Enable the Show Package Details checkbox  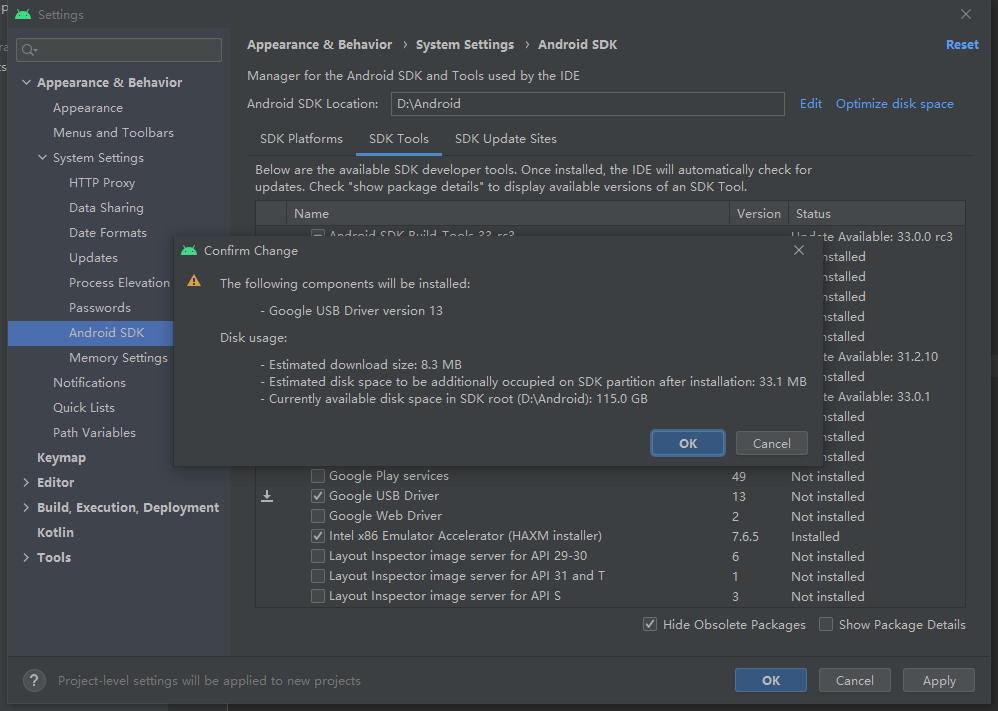[x=826, y=624]
